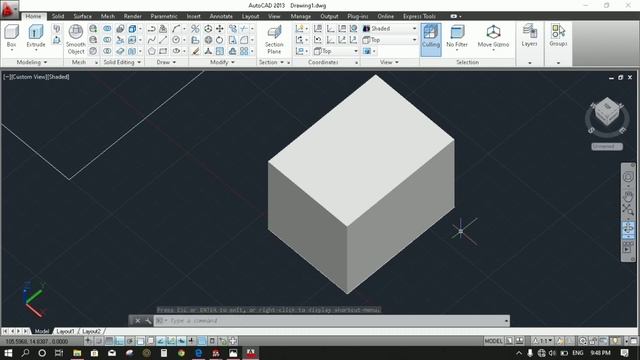Select the Erase tool in Modify panel

point(196,51)
